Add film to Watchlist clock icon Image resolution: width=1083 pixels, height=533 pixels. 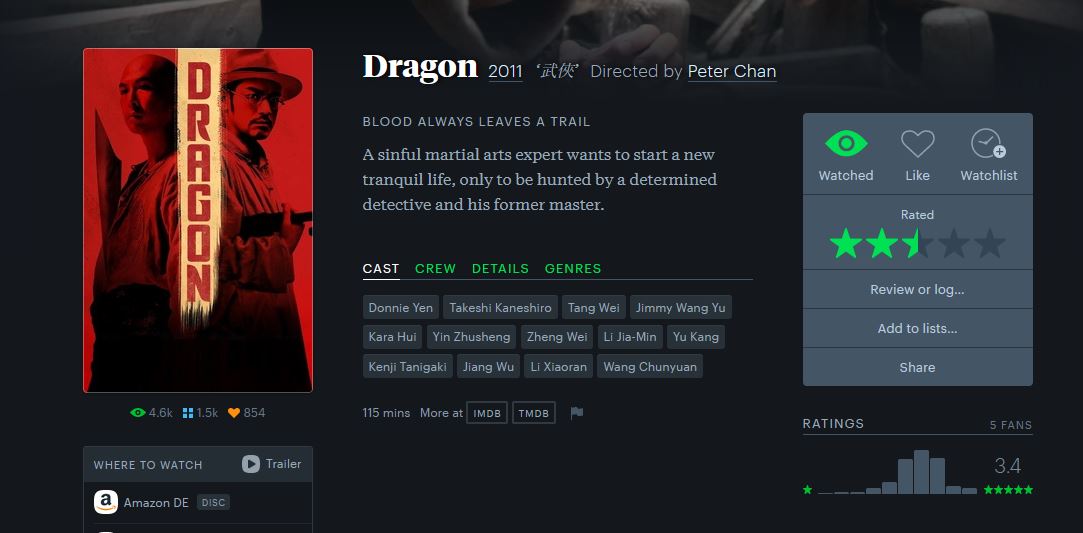pyautogui.click(x=988, y=144)
